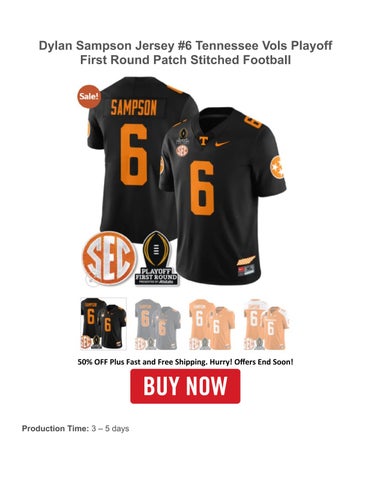Click the Production Time label

click(55, 429)
